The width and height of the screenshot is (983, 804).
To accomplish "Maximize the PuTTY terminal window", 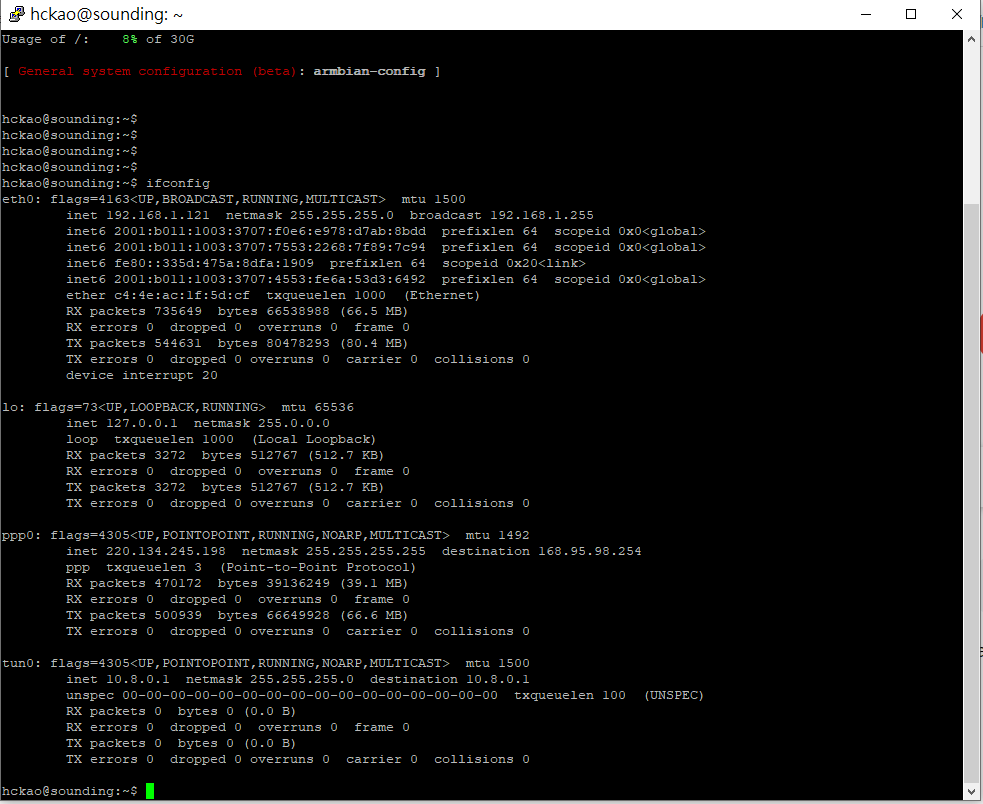I will pos(911,14).
